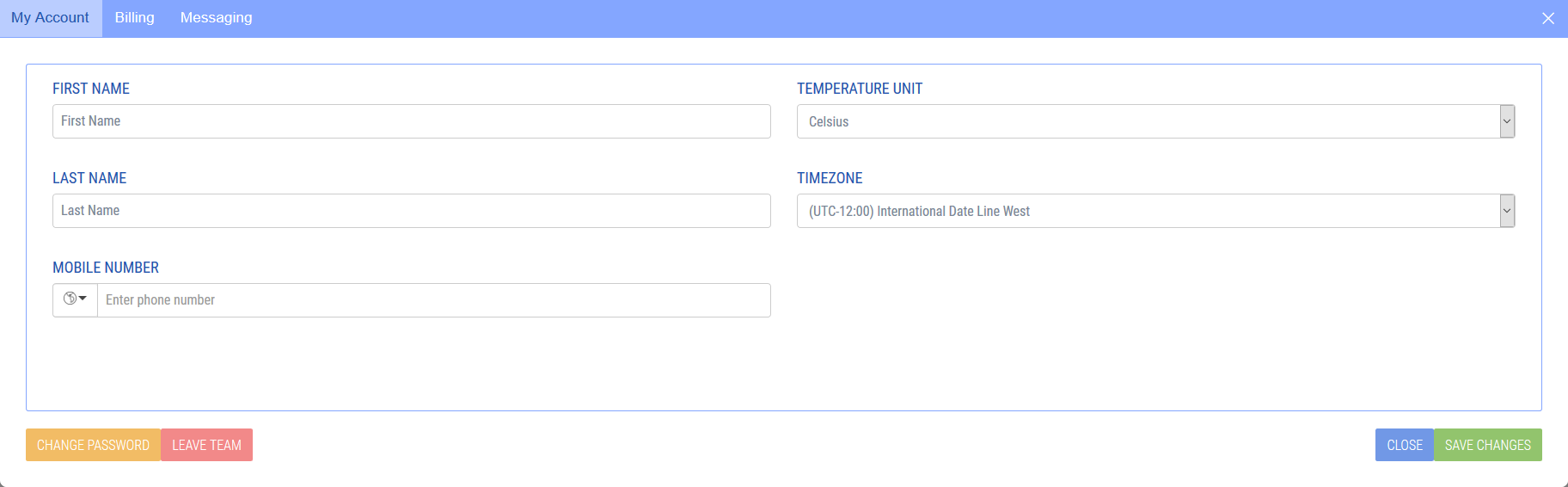Viewport: 1568px width, 487px height.
Task: Click the FIRST NAME field label
Action: point(91,89)
